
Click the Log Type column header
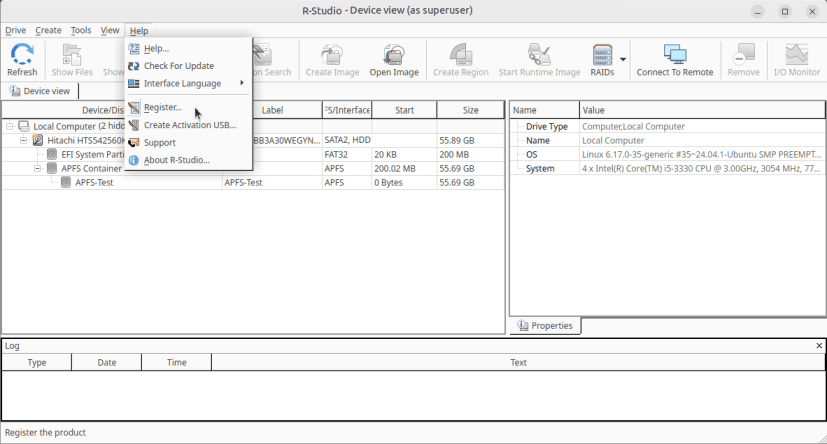coord(37,362)
